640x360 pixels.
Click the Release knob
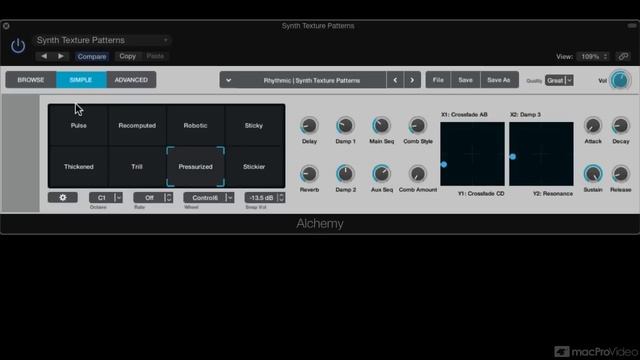click(x=620, y=174)
